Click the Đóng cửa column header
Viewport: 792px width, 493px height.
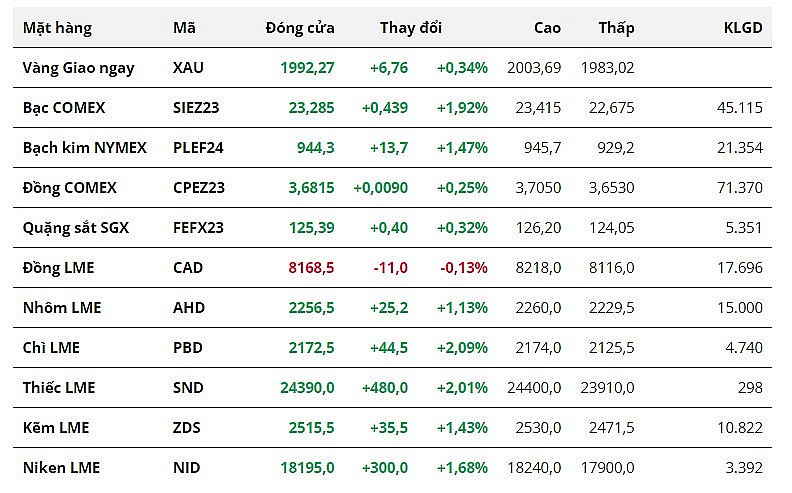click(300, 28)
